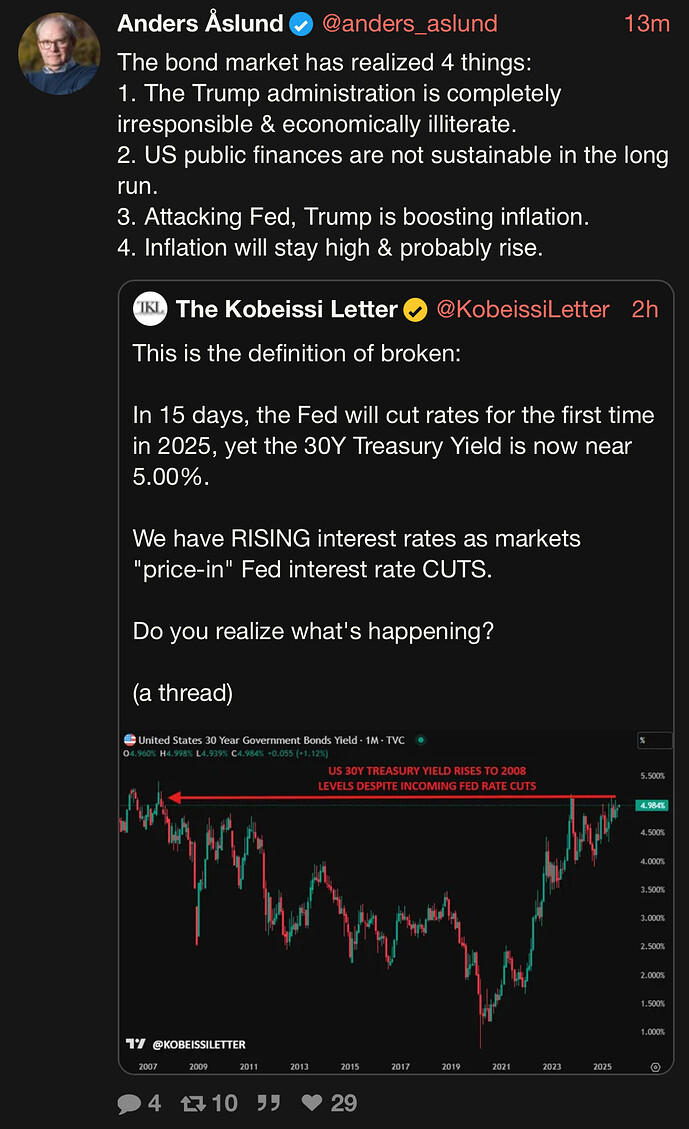Click the 13m post timestamp
Screen dimensions: 689x1129
[x=646, y=23]
